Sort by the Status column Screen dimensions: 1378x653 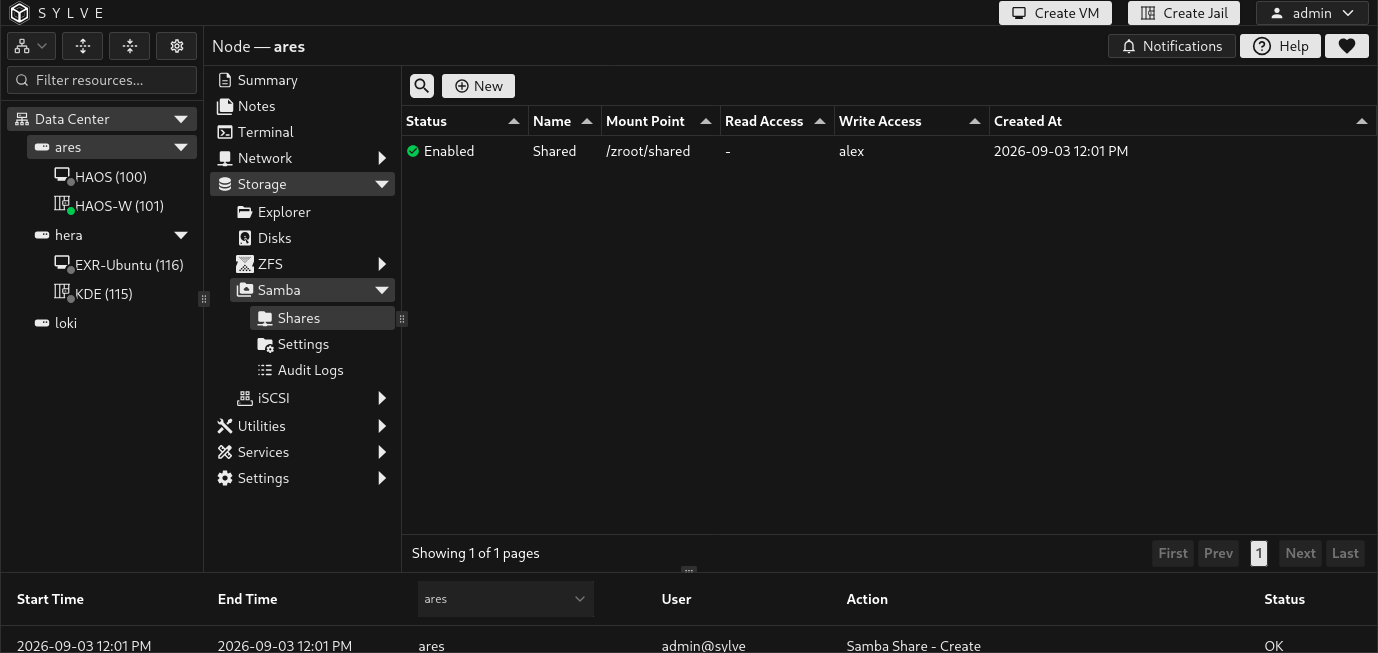coord(464,121)
